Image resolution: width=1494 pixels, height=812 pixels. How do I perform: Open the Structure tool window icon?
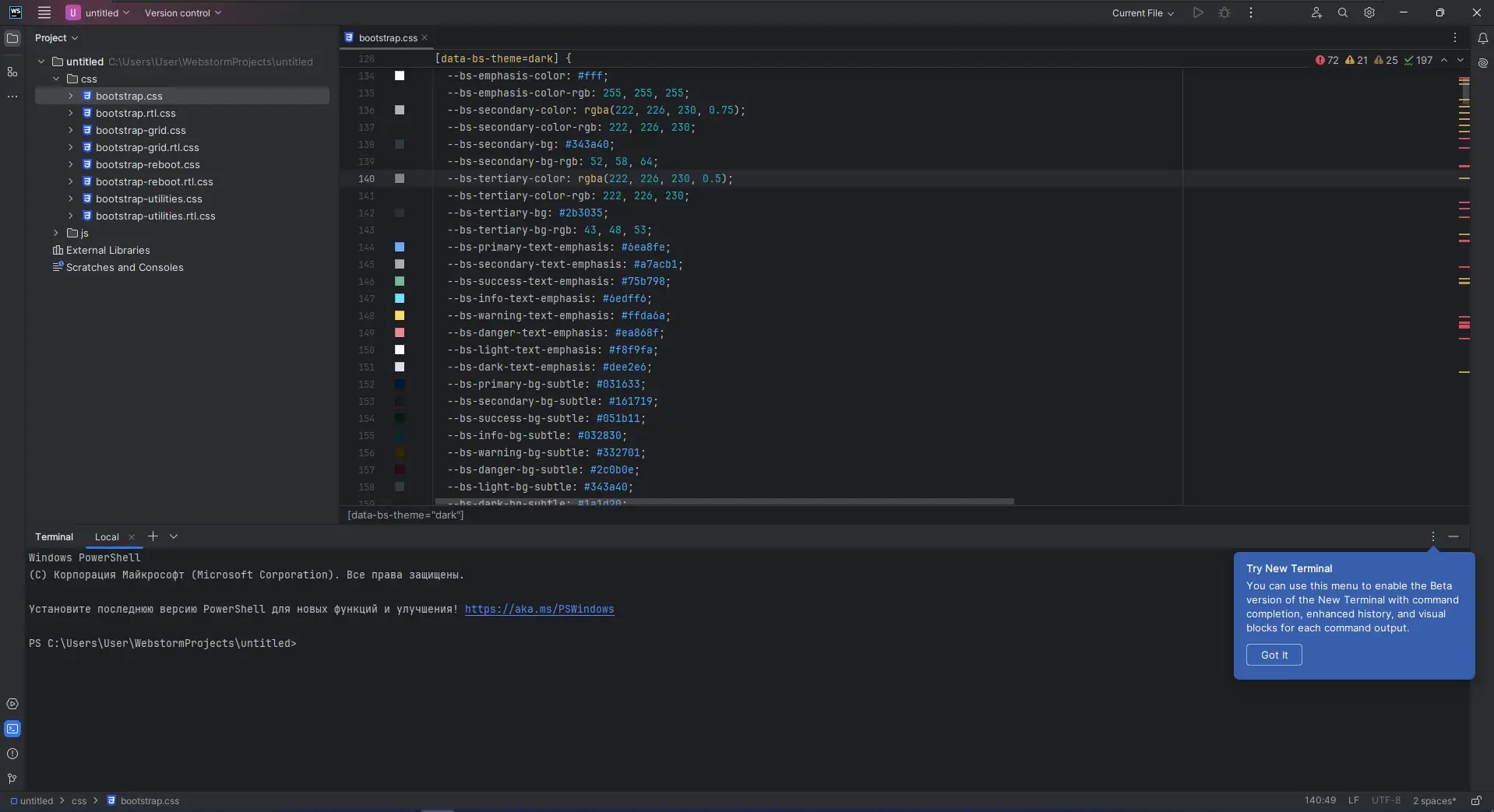pos(12,72)
